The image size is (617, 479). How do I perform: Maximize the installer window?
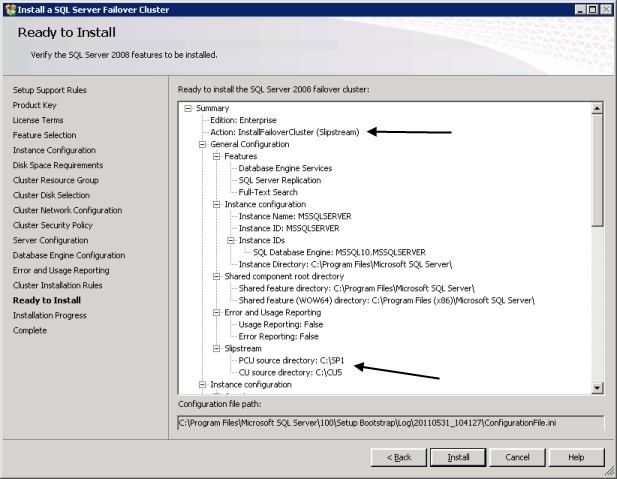(592, 9)
